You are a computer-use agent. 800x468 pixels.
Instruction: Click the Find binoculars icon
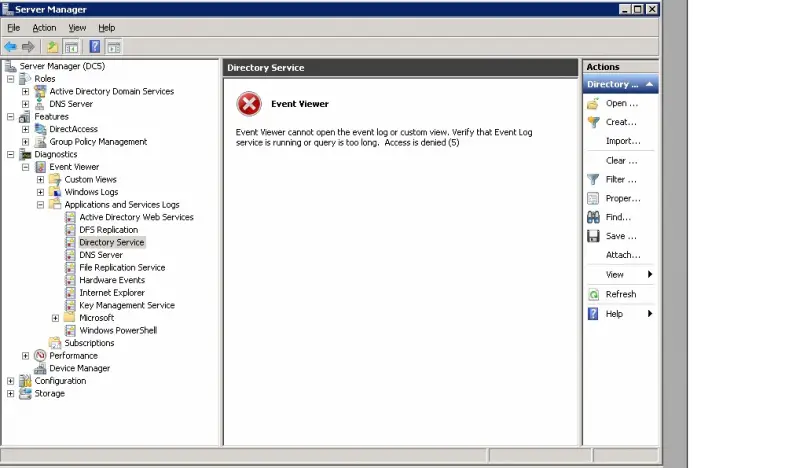click(x=593, y=217)
